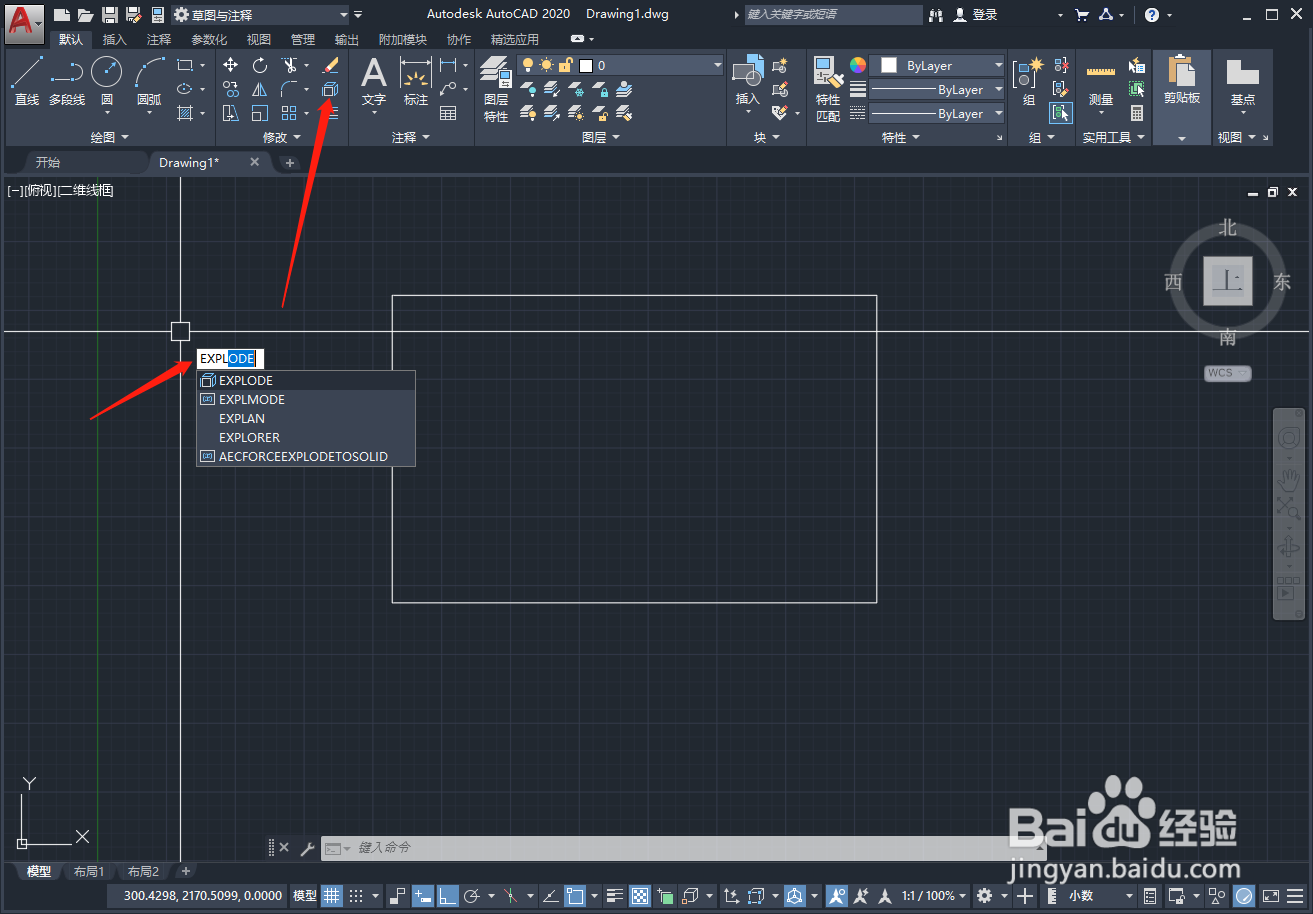This screenshot has width=1313, height=914.
Task: Switch to the 布局1 layout tab
Action: 89,872
